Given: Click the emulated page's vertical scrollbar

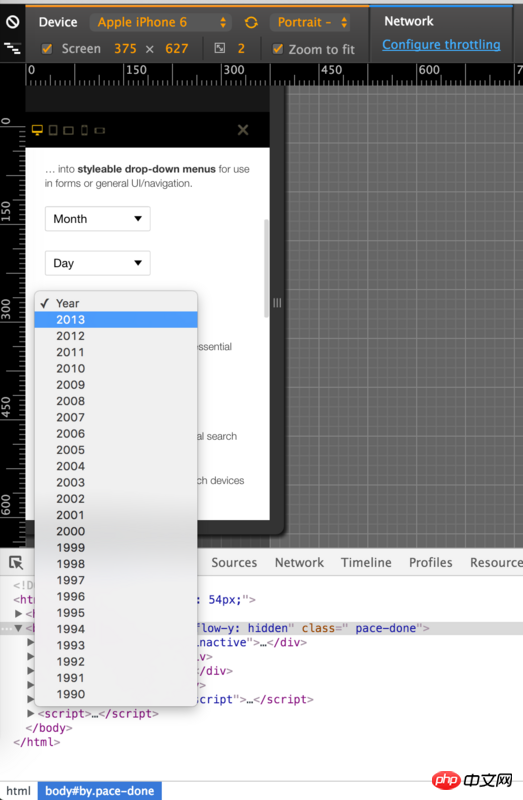Looking at the screenshot, I should coord(266,268).
